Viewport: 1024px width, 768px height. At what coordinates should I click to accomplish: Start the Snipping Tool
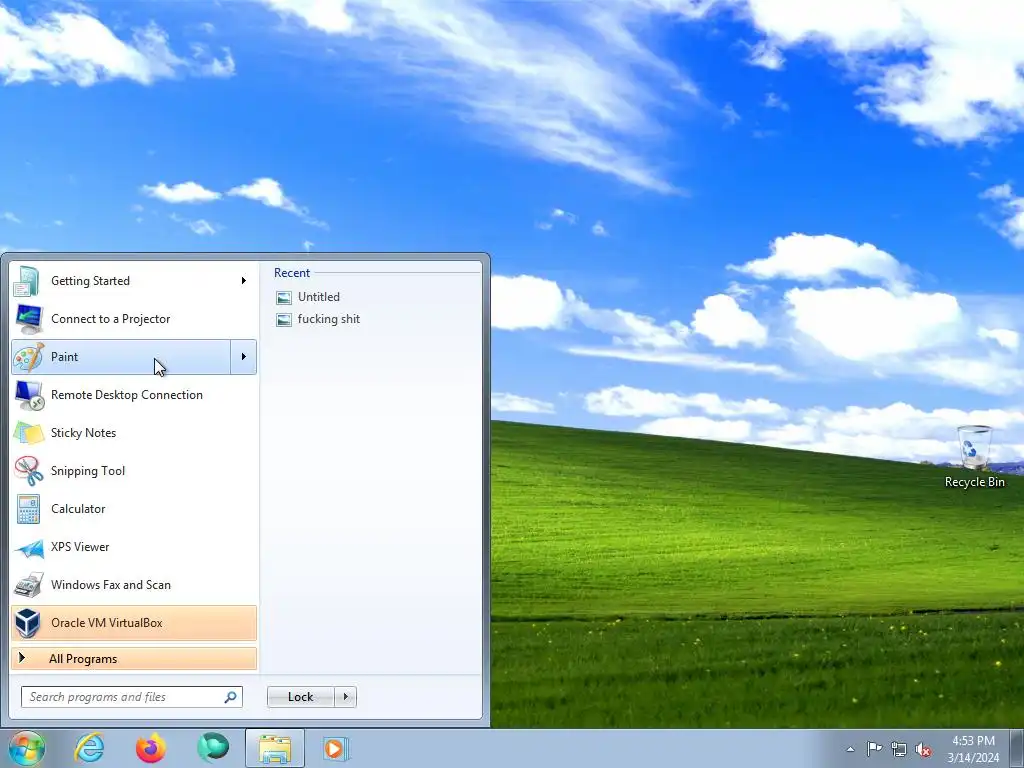click(x=133, y=471)
